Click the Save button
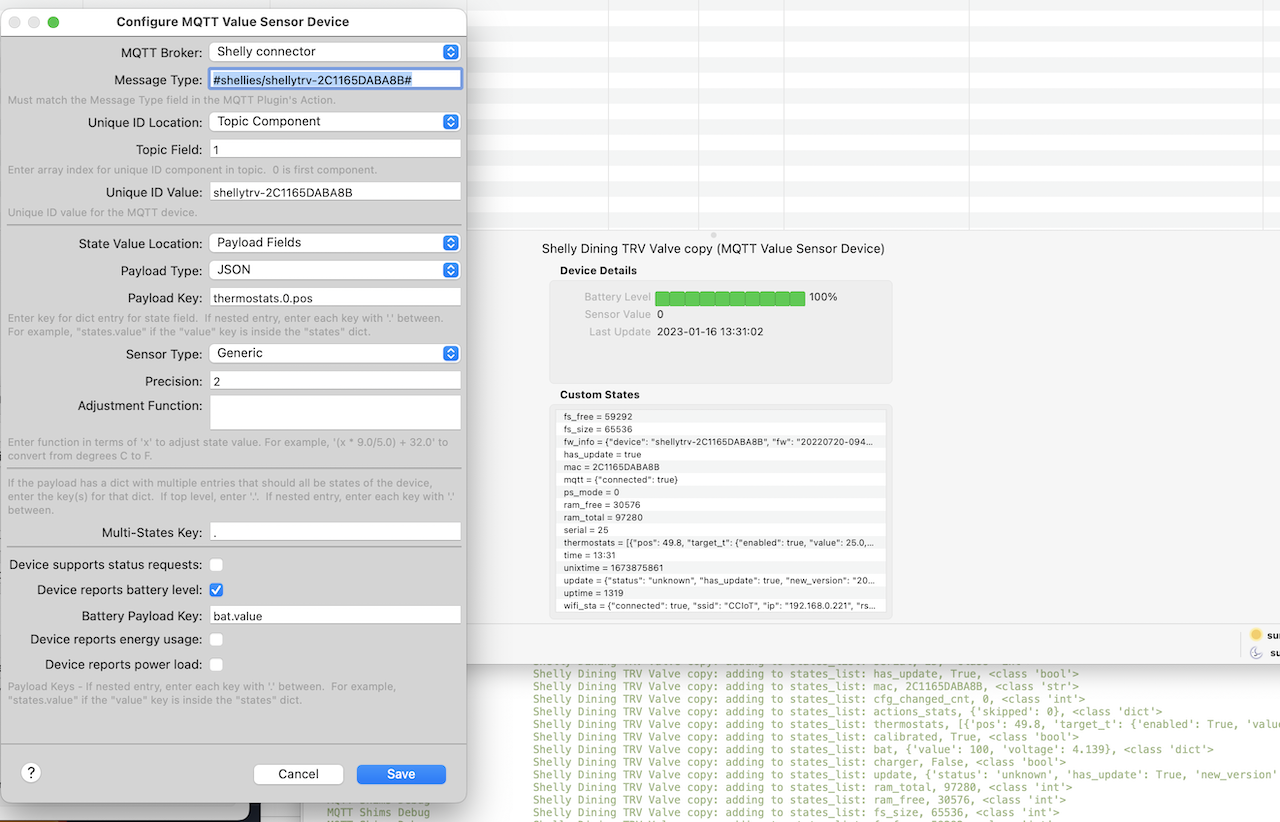1280x822 pixels. [401, 774]
